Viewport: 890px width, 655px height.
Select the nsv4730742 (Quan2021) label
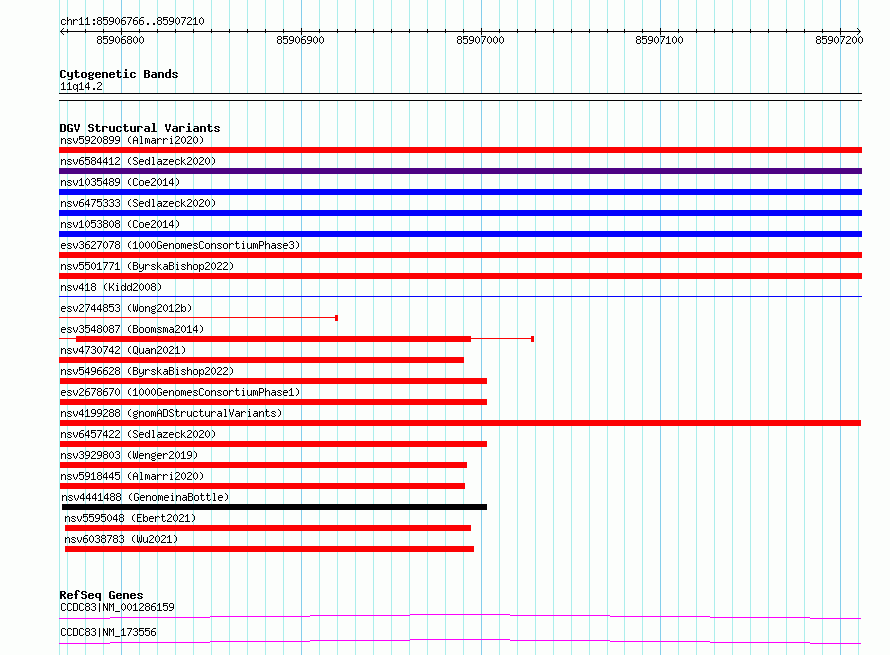(x=123, y=350)
